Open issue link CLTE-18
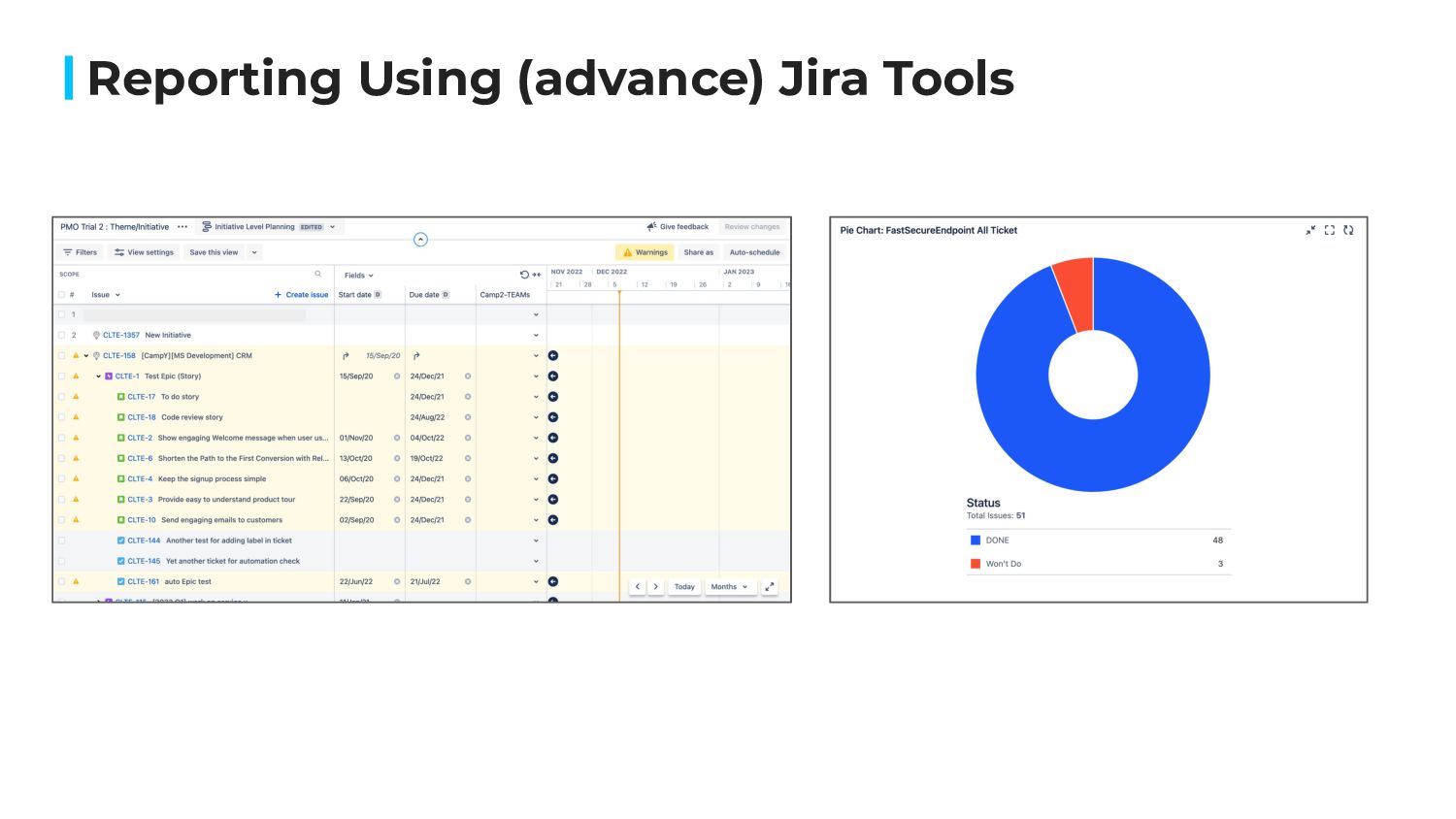 pyautogui.click(x=142, y=417)
